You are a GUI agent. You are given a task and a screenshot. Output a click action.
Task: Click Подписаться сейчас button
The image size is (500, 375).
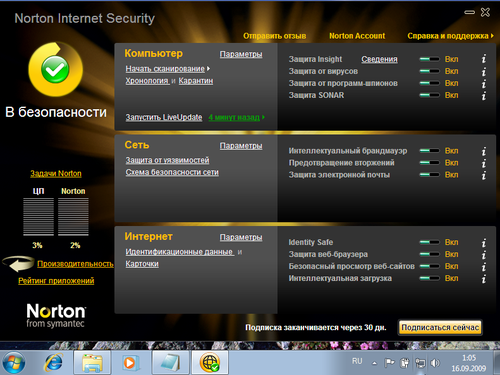point(440,327)
